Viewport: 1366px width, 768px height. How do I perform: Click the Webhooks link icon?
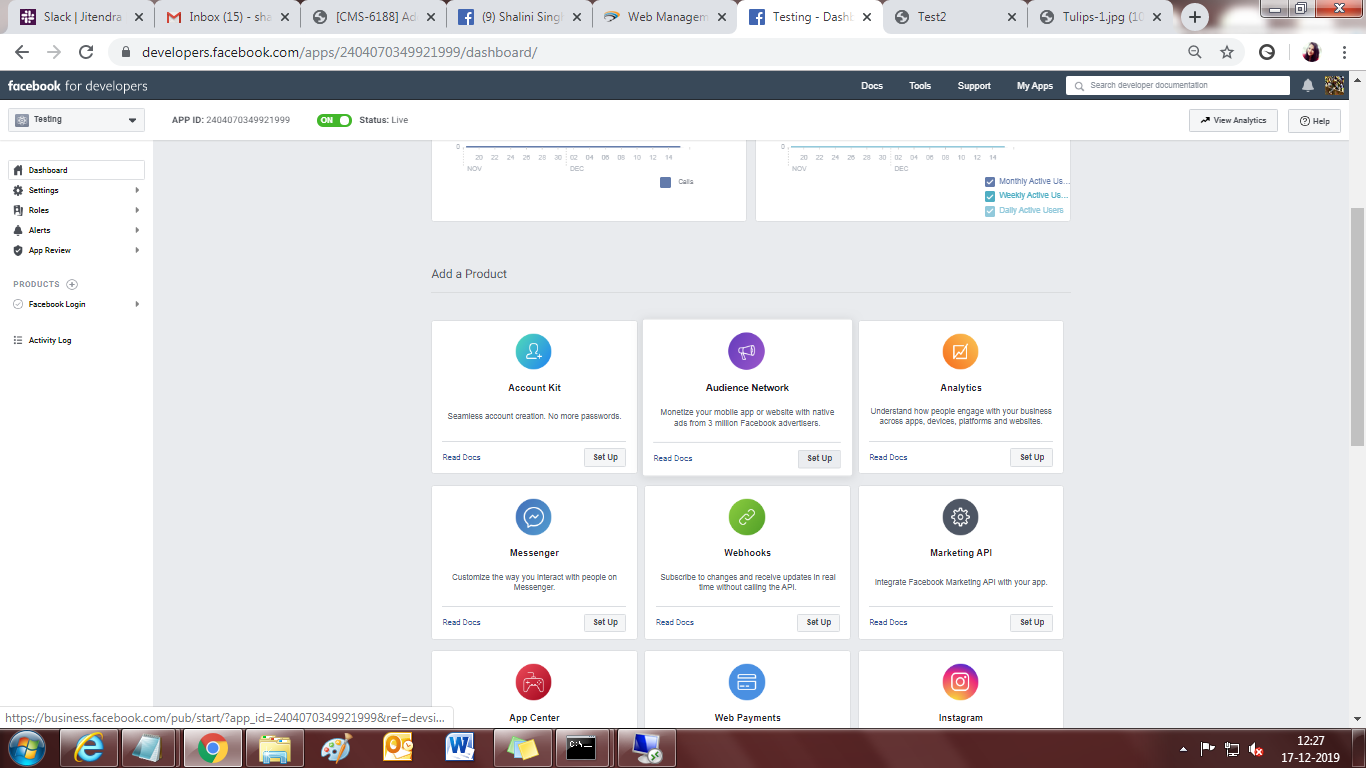pos(746,517)
